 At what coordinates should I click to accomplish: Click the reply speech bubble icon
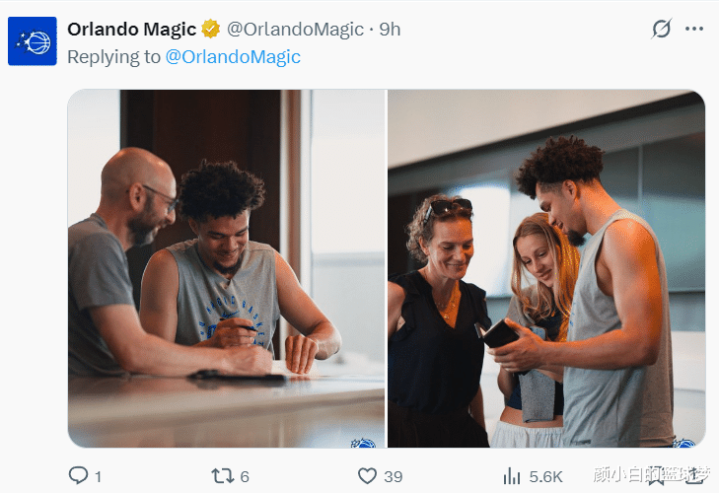(x=79, y=476)
